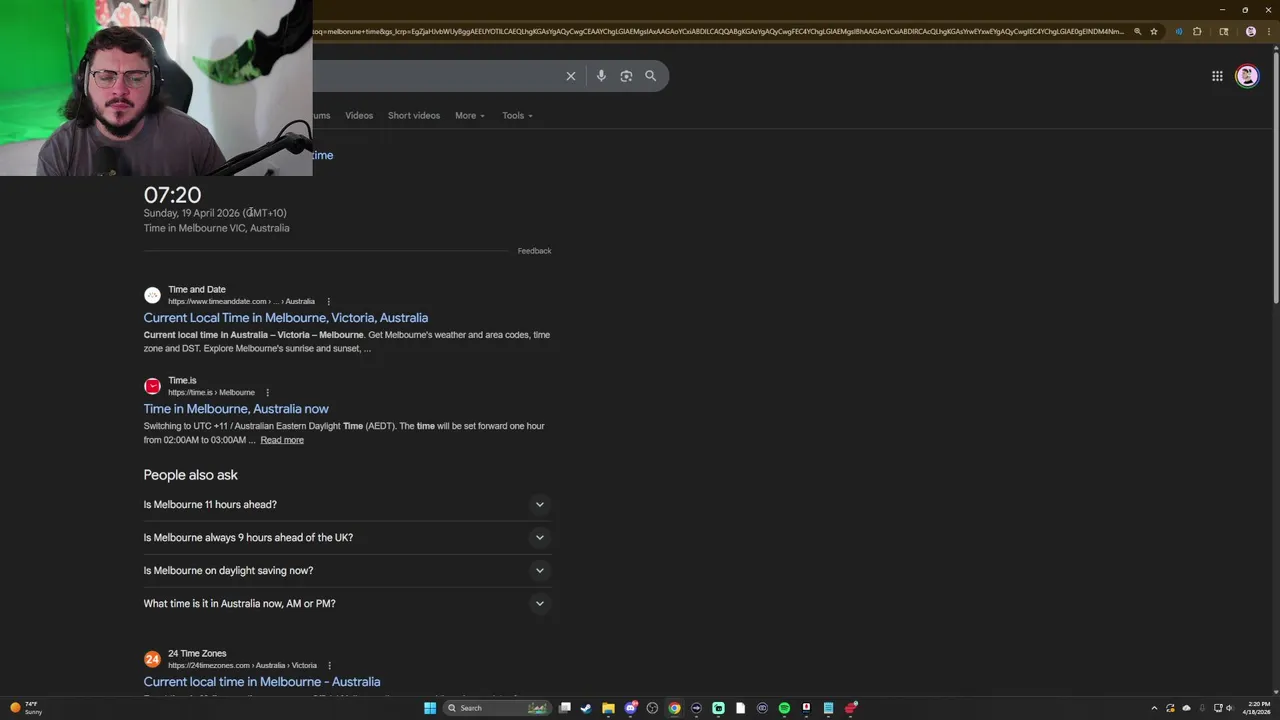
Task: Open the Chrome profile avatar in toolbar
Action: click(1250, 31)
